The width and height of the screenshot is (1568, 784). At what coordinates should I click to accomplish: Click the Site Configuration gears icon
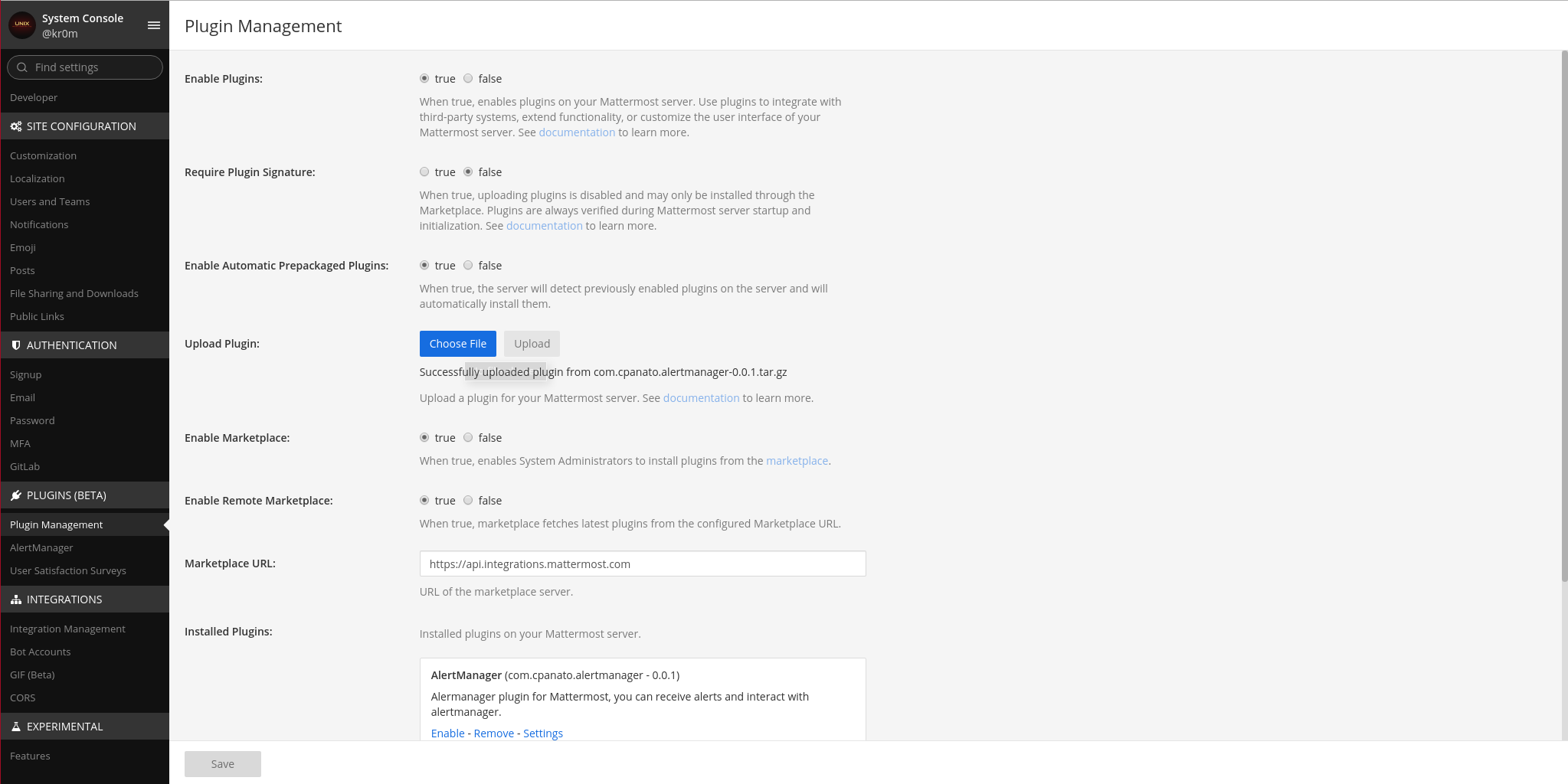click(15, 126)
